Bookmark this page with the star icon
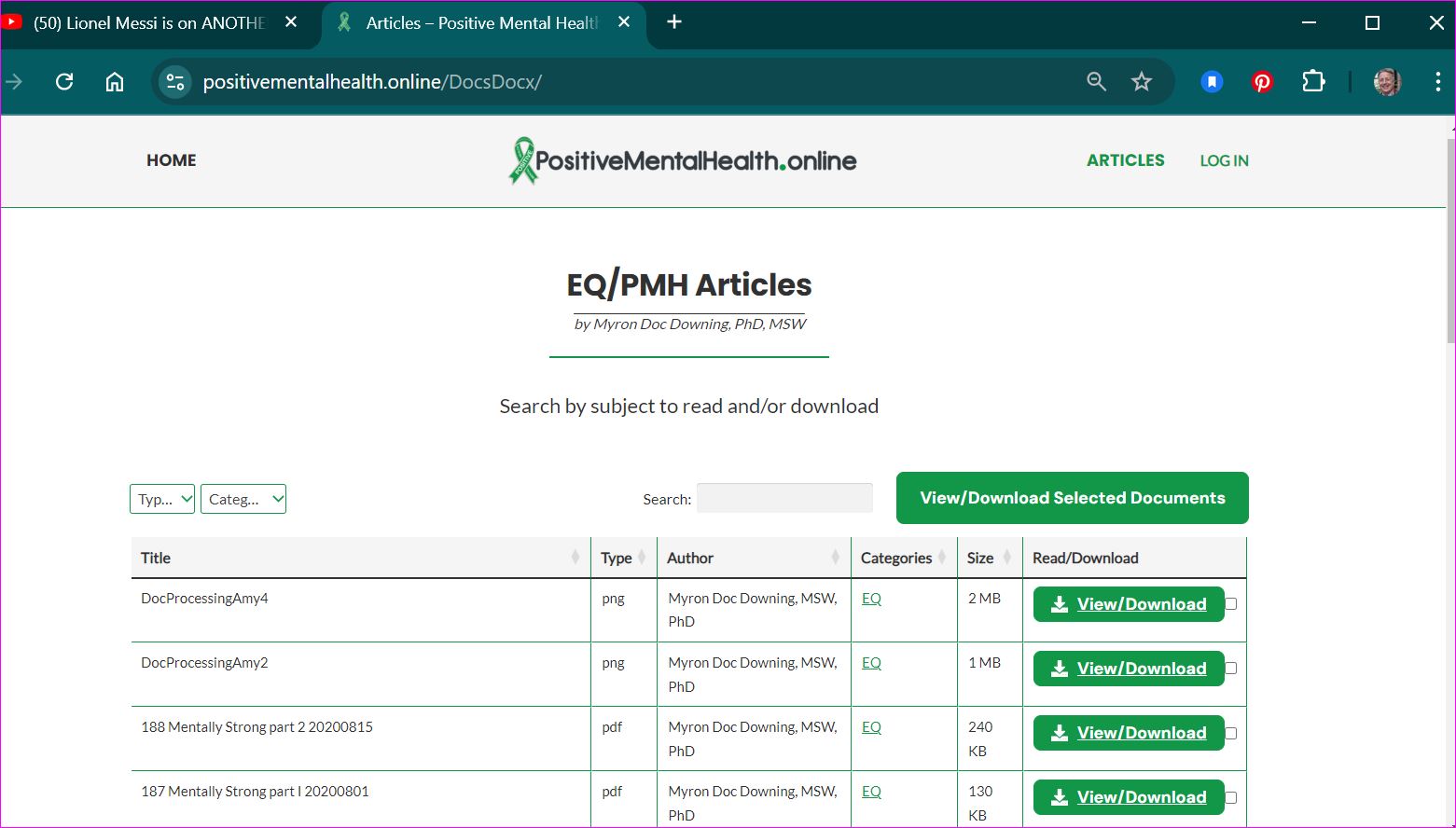 [x=1142, y=82]
